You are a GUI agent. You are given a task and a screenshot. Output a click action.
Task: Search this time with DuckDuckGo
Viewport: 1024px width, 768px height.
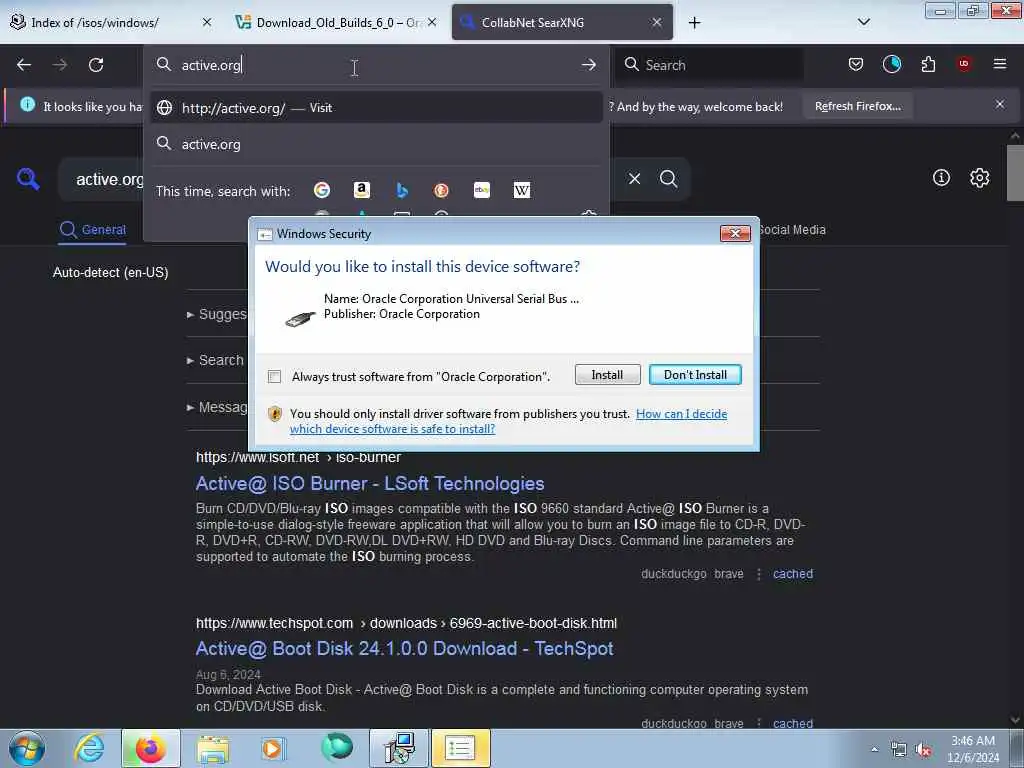pos(441,190)
